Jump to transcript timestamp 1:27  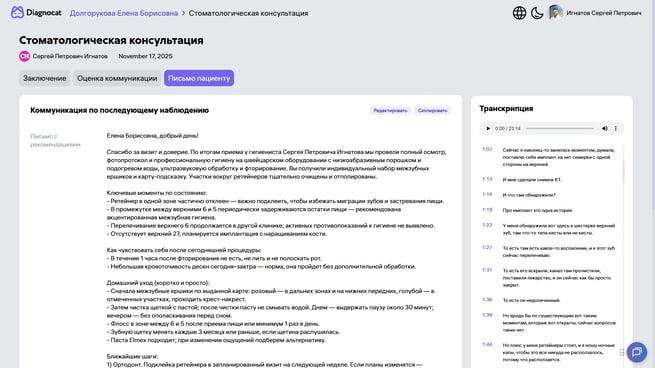(x=487, y=248)
